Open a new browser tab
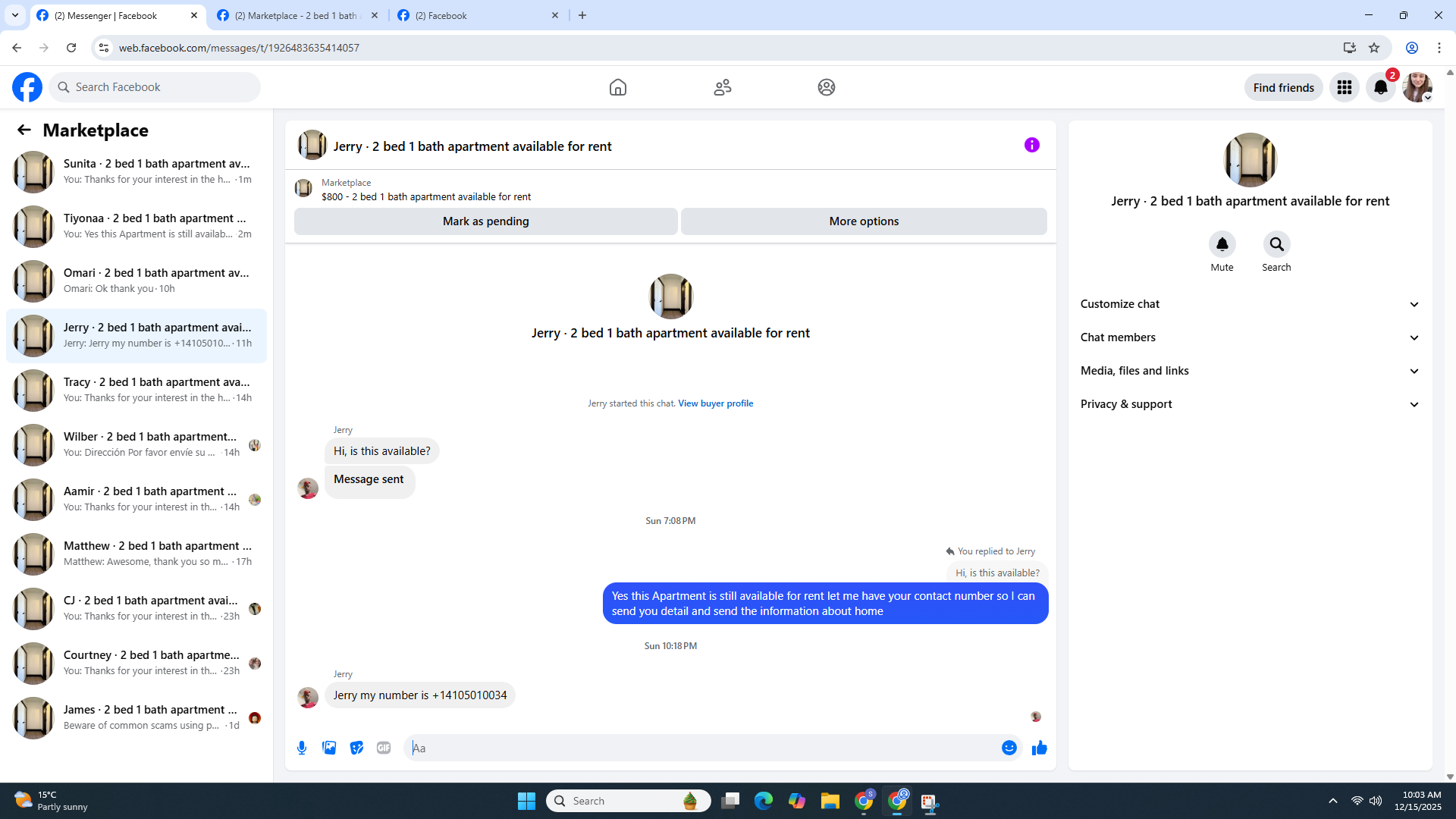 pos(582,15)
